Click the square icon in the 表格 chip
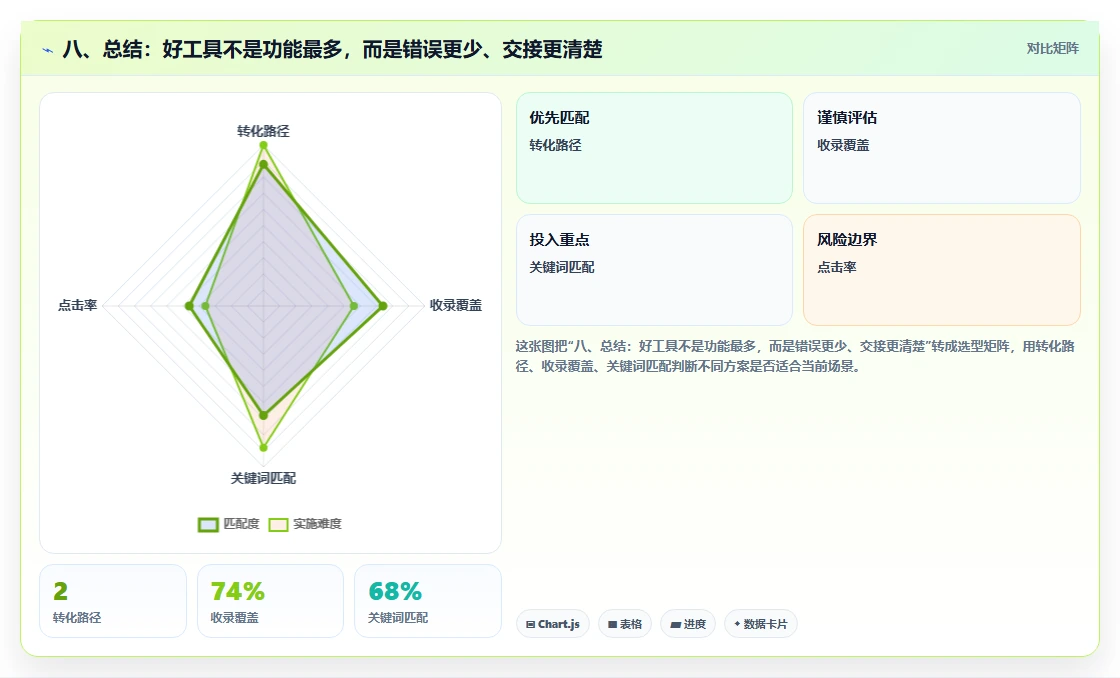 (612, 624)
